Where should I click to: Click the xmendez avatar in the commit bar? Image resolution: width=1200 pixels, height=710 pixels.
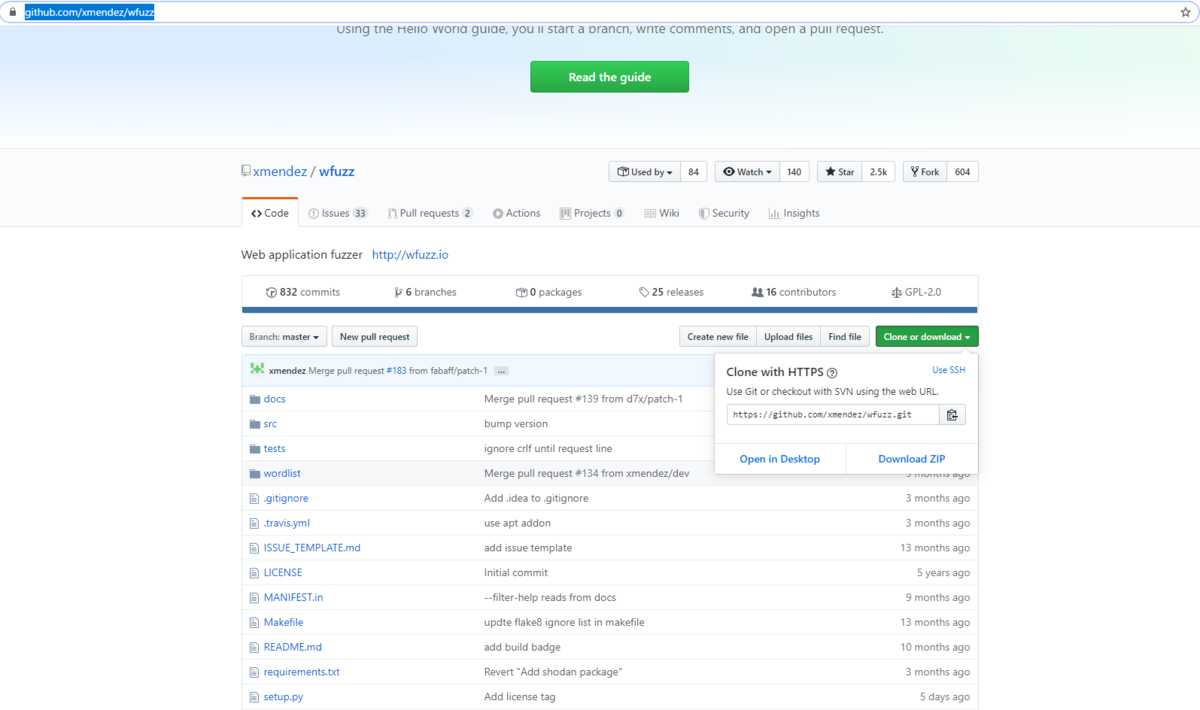pos(257,370)
